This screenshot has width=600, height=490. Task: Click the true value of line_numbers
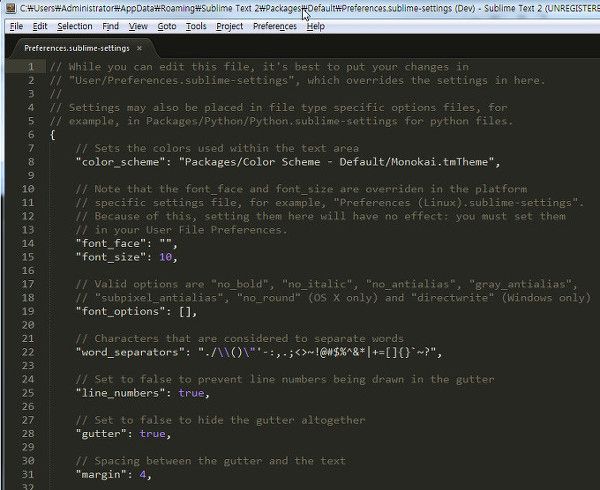tap(191, 393)
